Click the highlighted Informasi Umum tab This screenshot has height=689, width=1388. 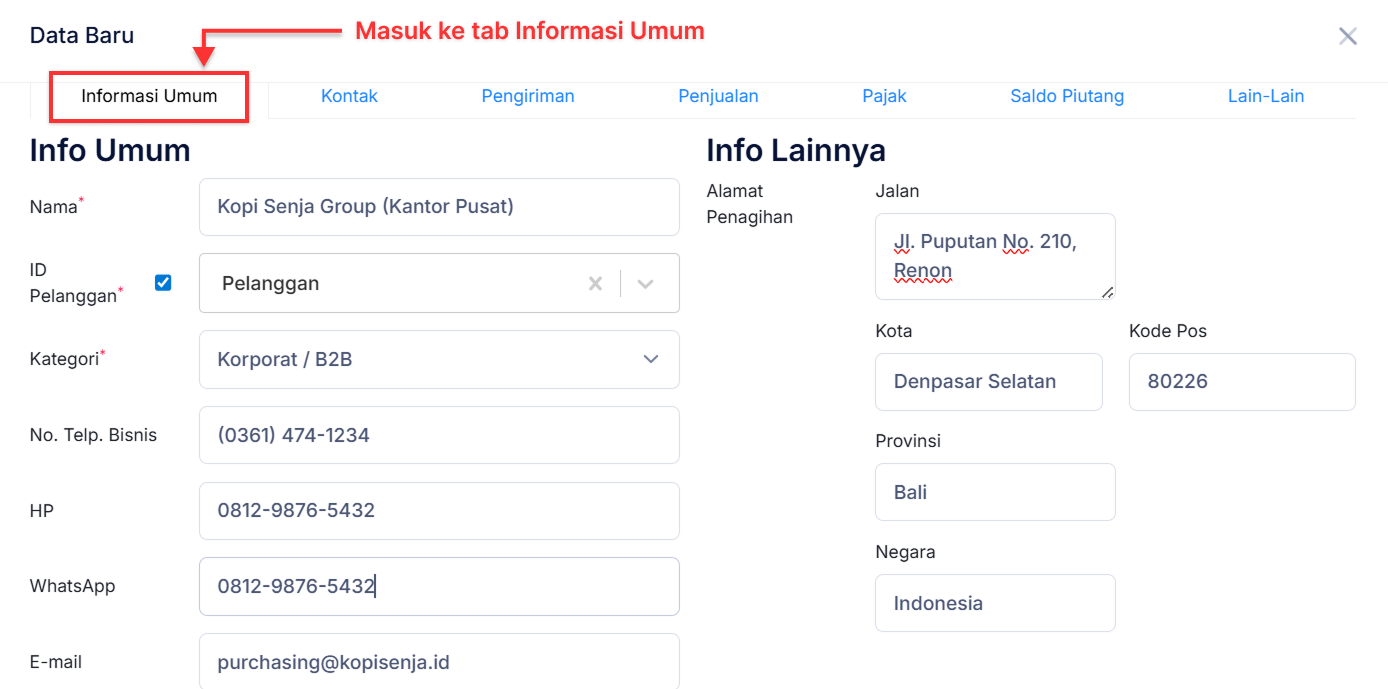148,97
